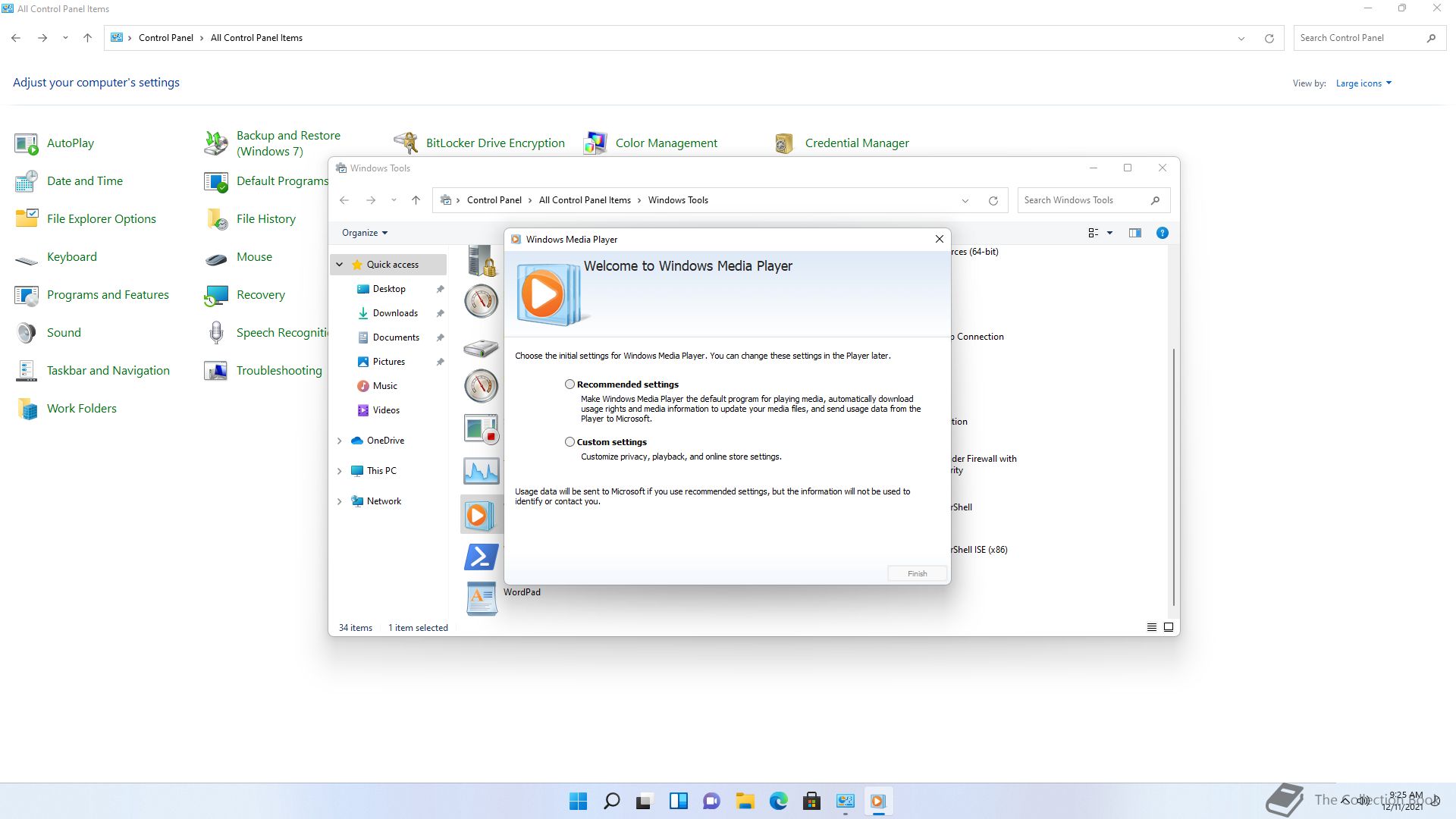Open Credential Manager item
Viewport: 1456px width, 819px height.
(x=841, y=143)
